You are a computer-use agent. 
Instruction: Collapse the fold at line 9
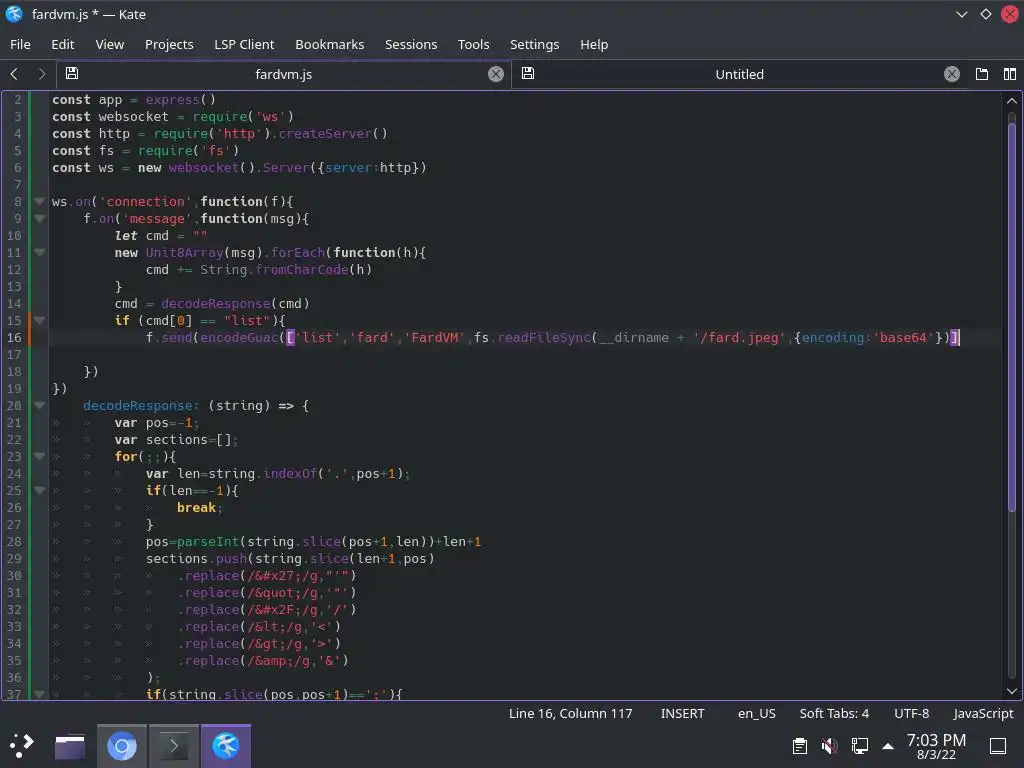tap(40, 218)
